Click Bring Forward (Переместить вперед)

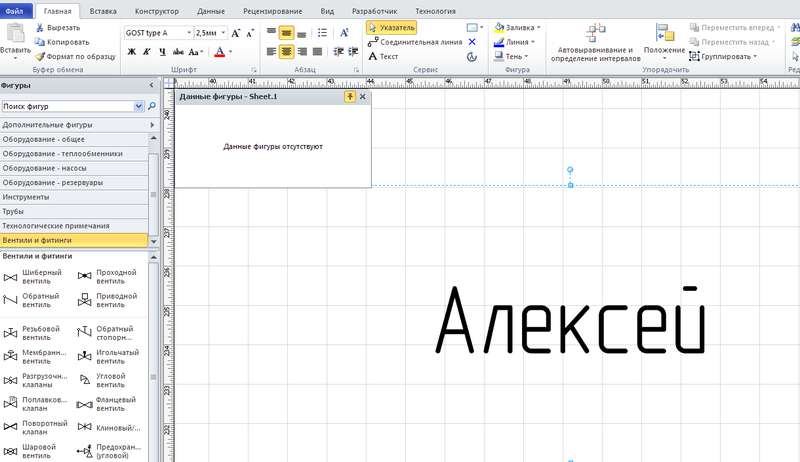735,28
